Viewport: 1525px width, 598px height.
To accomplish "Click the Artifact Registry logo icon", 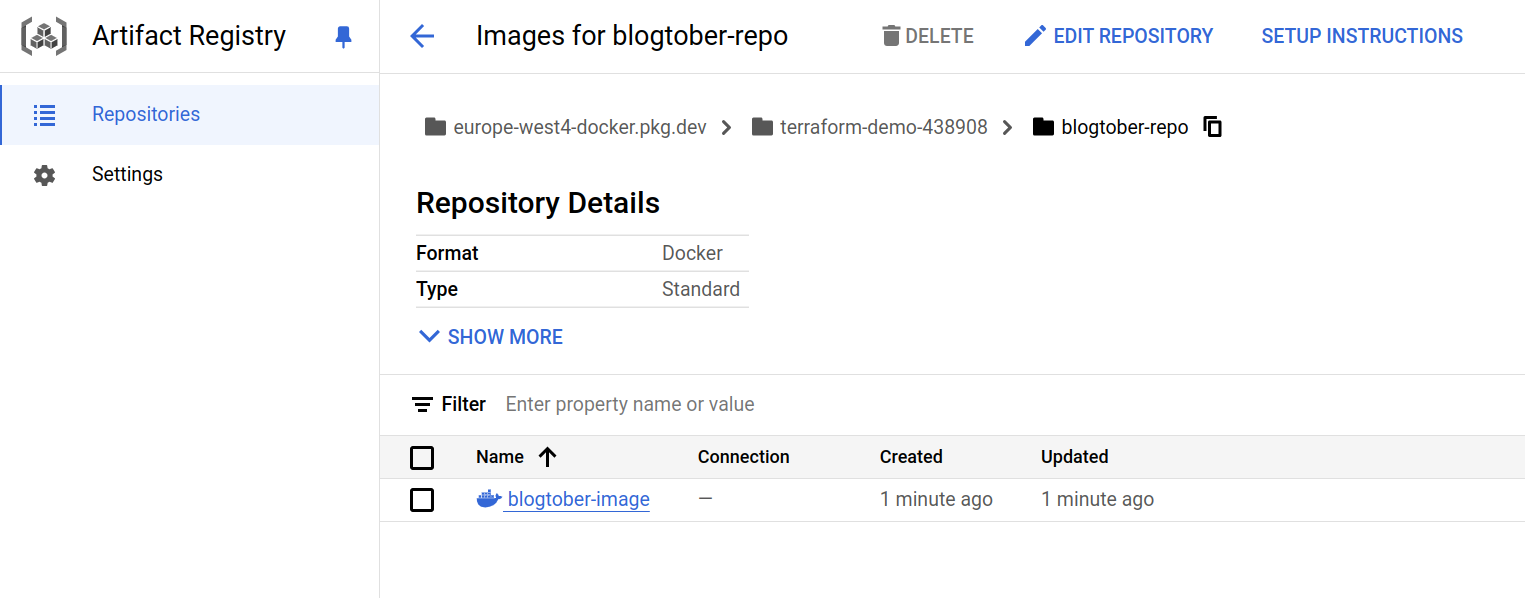I will pyautogui.click(x=44, y=37).
